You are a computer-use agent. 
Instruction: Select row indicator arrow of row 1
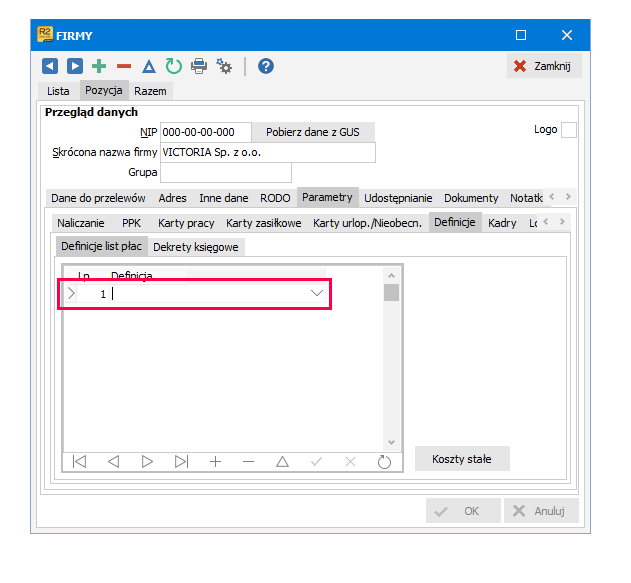tap(71, 293)
